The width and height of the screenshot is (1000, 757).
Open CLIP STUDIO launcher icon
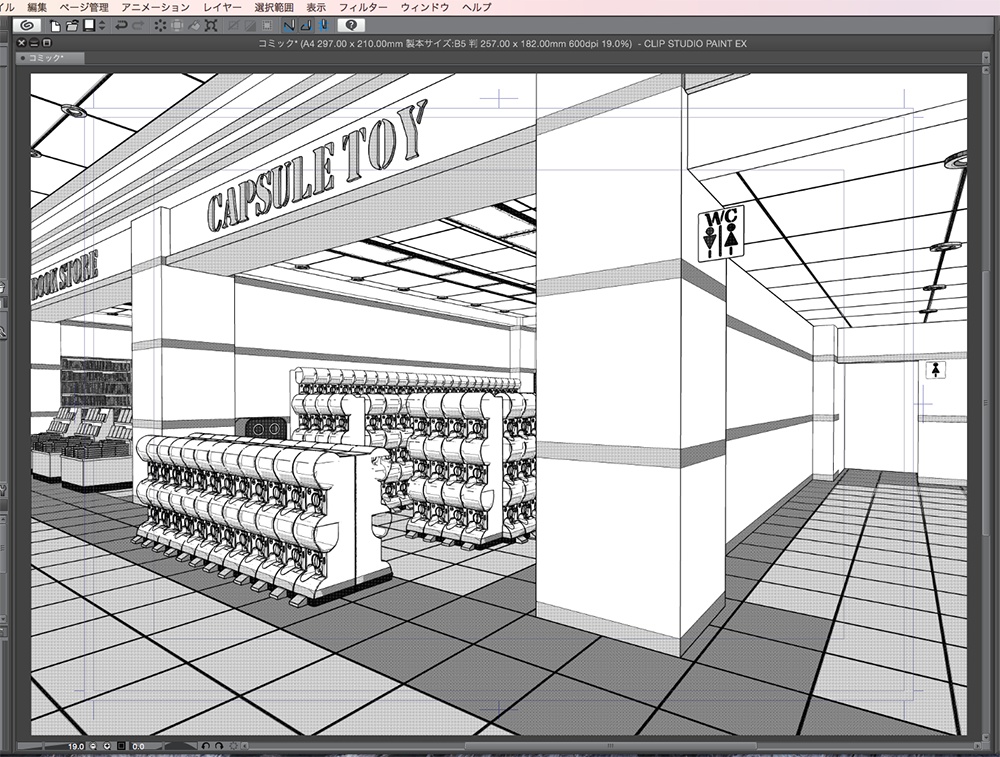pos(27,25)
